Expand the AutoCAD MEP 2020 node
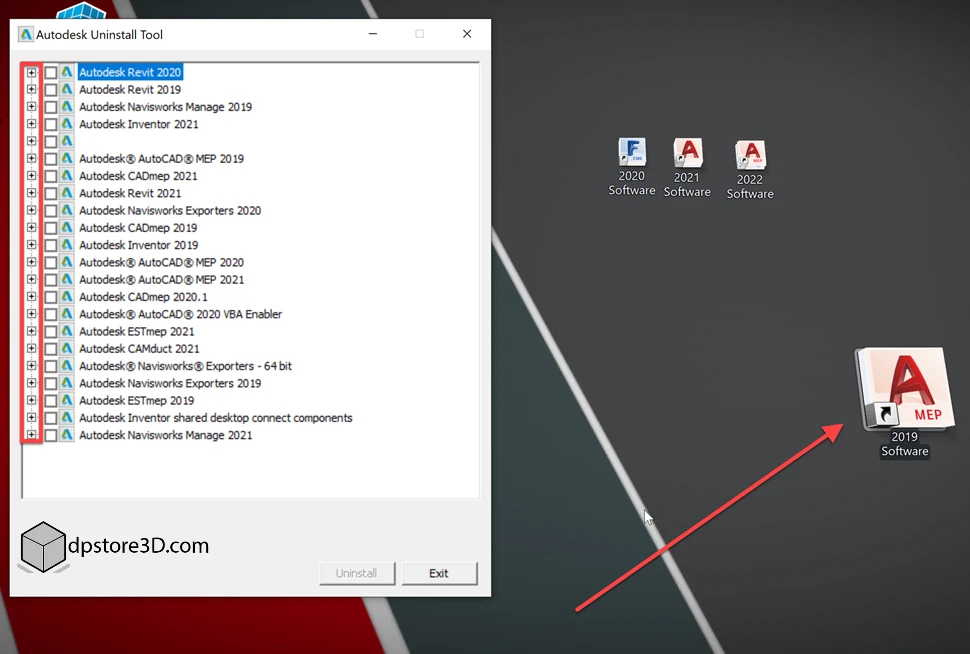Screen dimensions: 970x654 (31, 263)
